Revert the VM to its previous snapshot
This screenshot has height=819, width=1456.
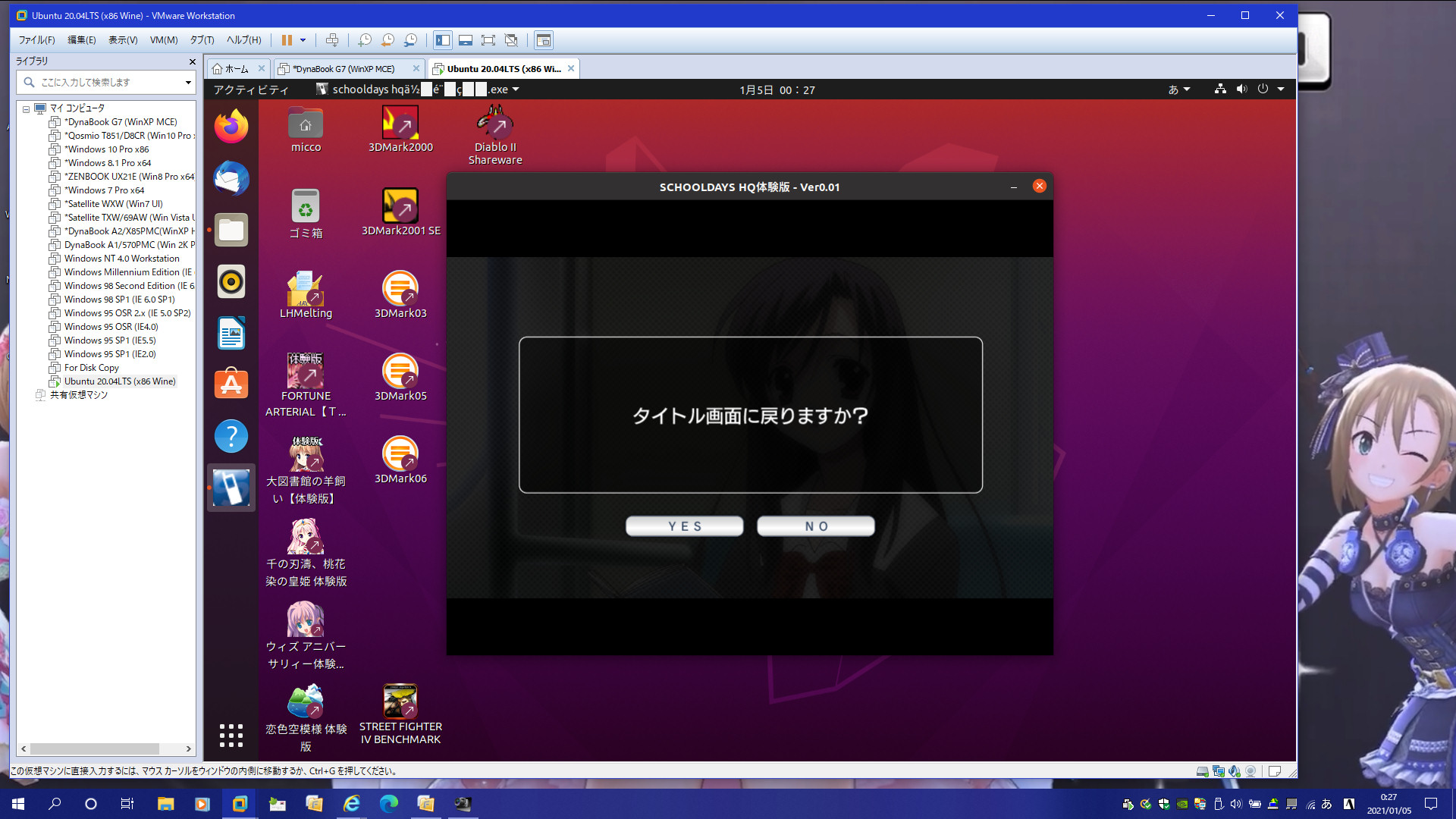coord(388,40)
